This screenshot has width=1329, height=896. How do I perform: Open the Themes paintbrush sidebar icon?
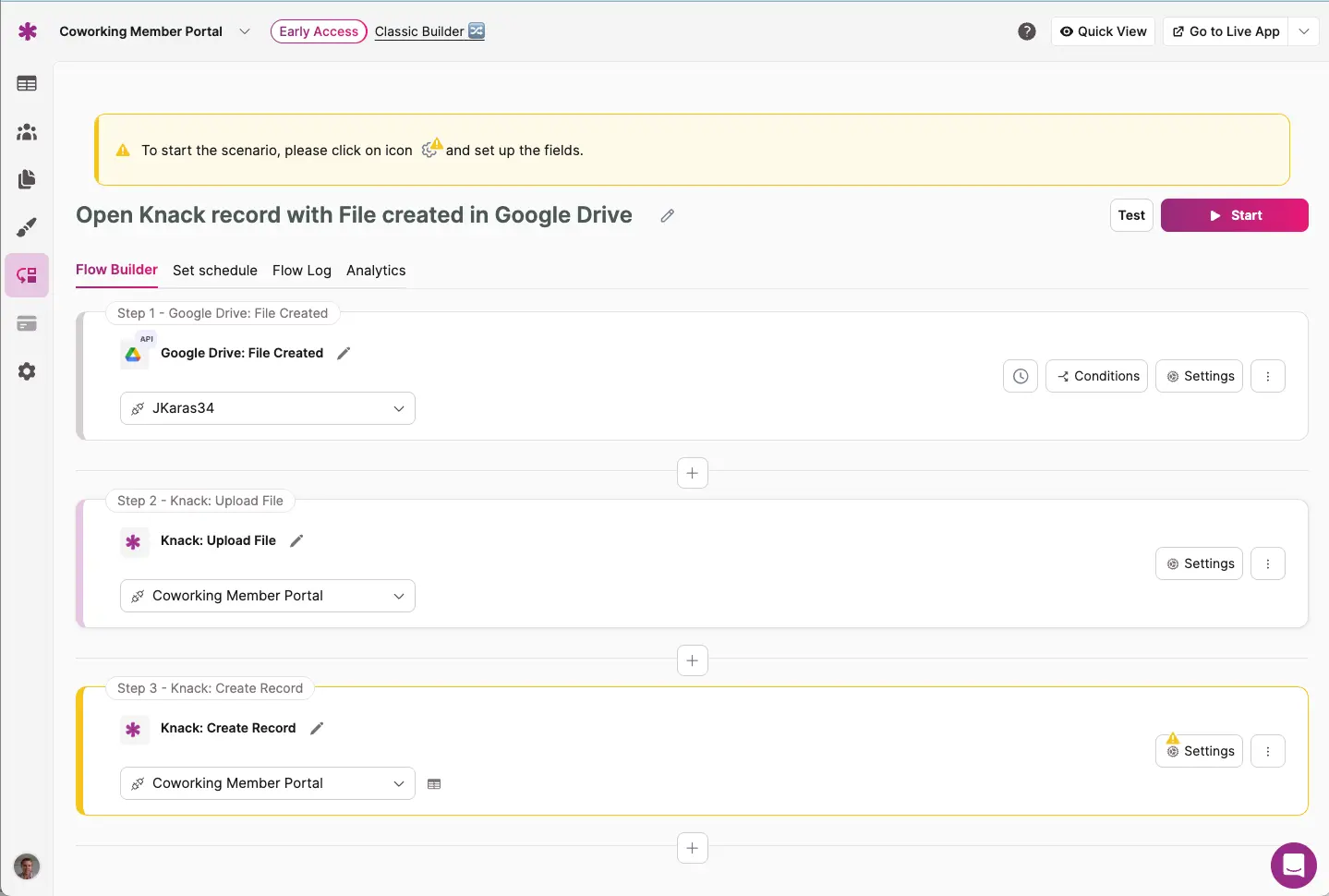pyautogui.click(x=27, y=227)
